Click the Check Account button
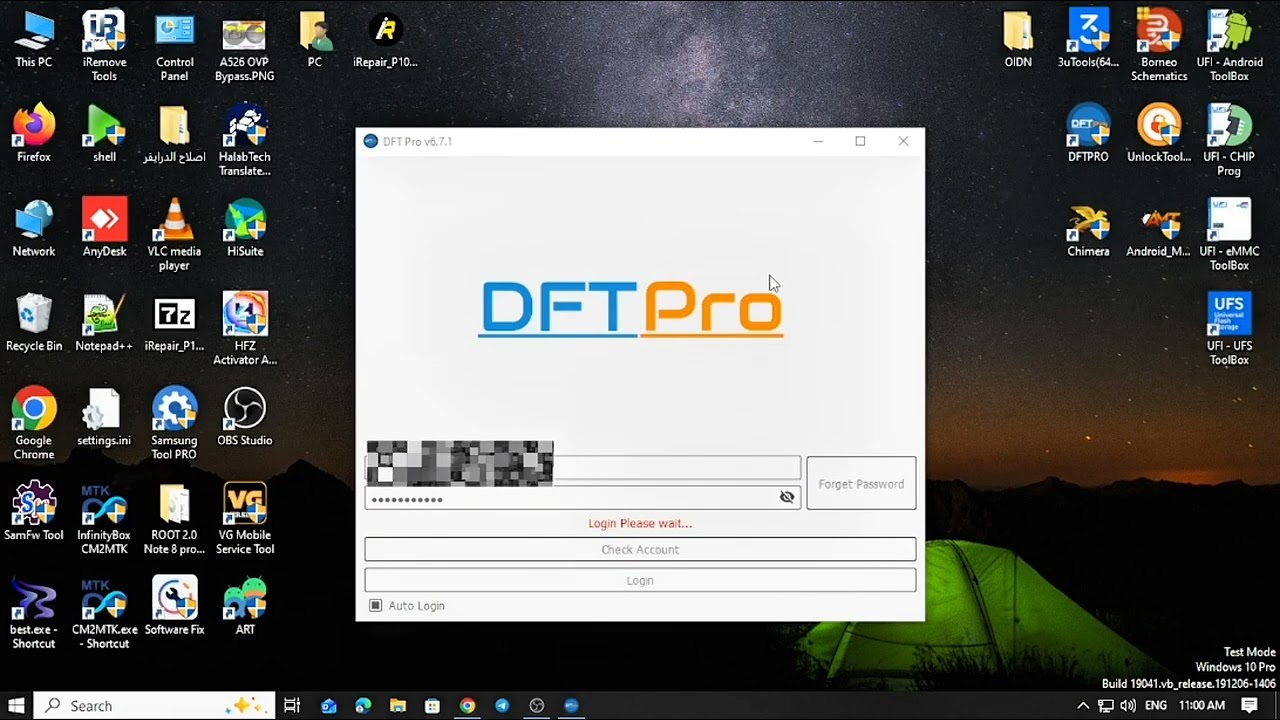The height and width of the screenshot is (720, 1280). pyautogui.click(x=640, y=550)
